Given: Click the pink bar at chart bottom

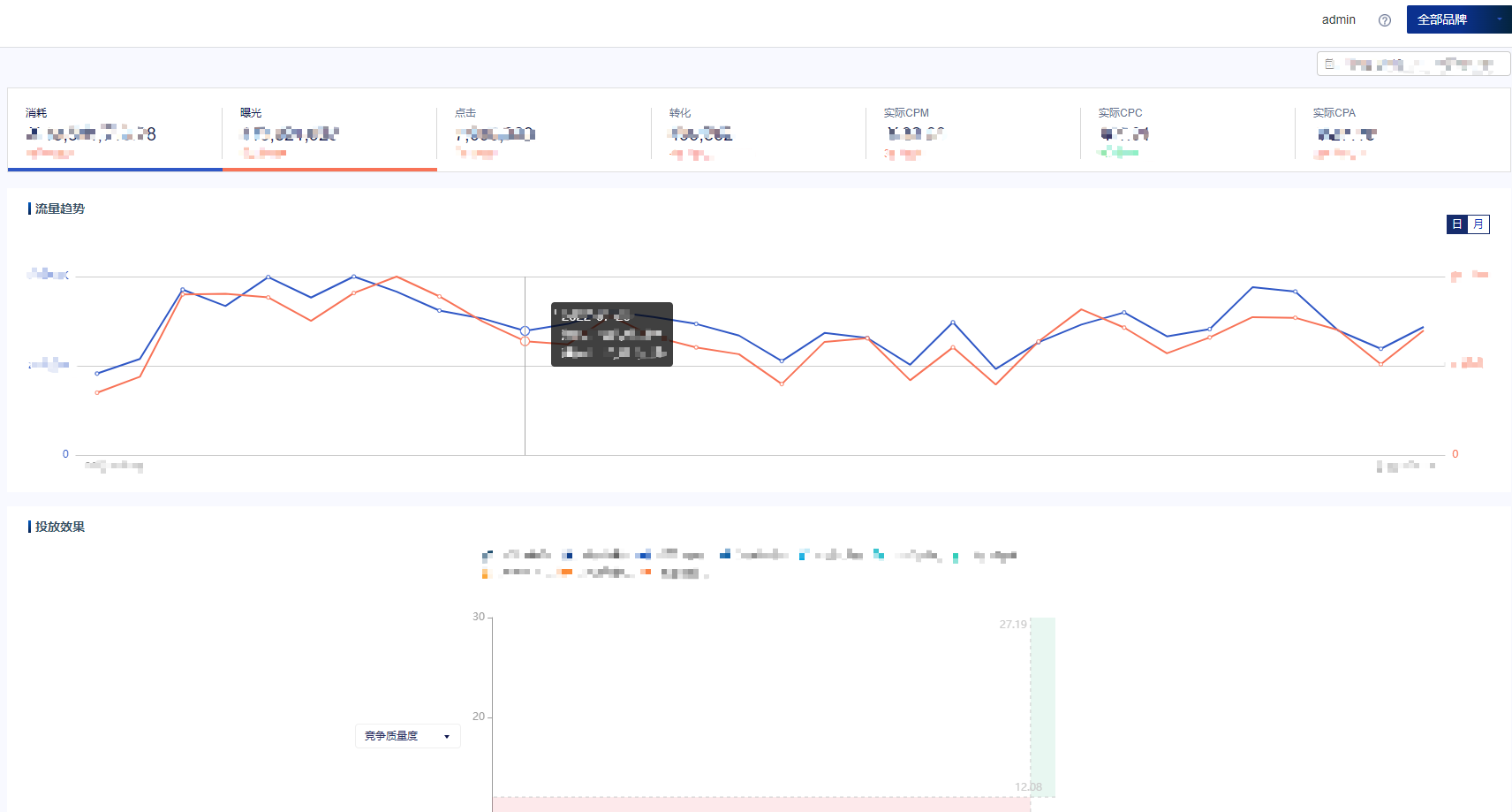Looking at the screenshot, I should pyautogui.click(x=761, y=804).
